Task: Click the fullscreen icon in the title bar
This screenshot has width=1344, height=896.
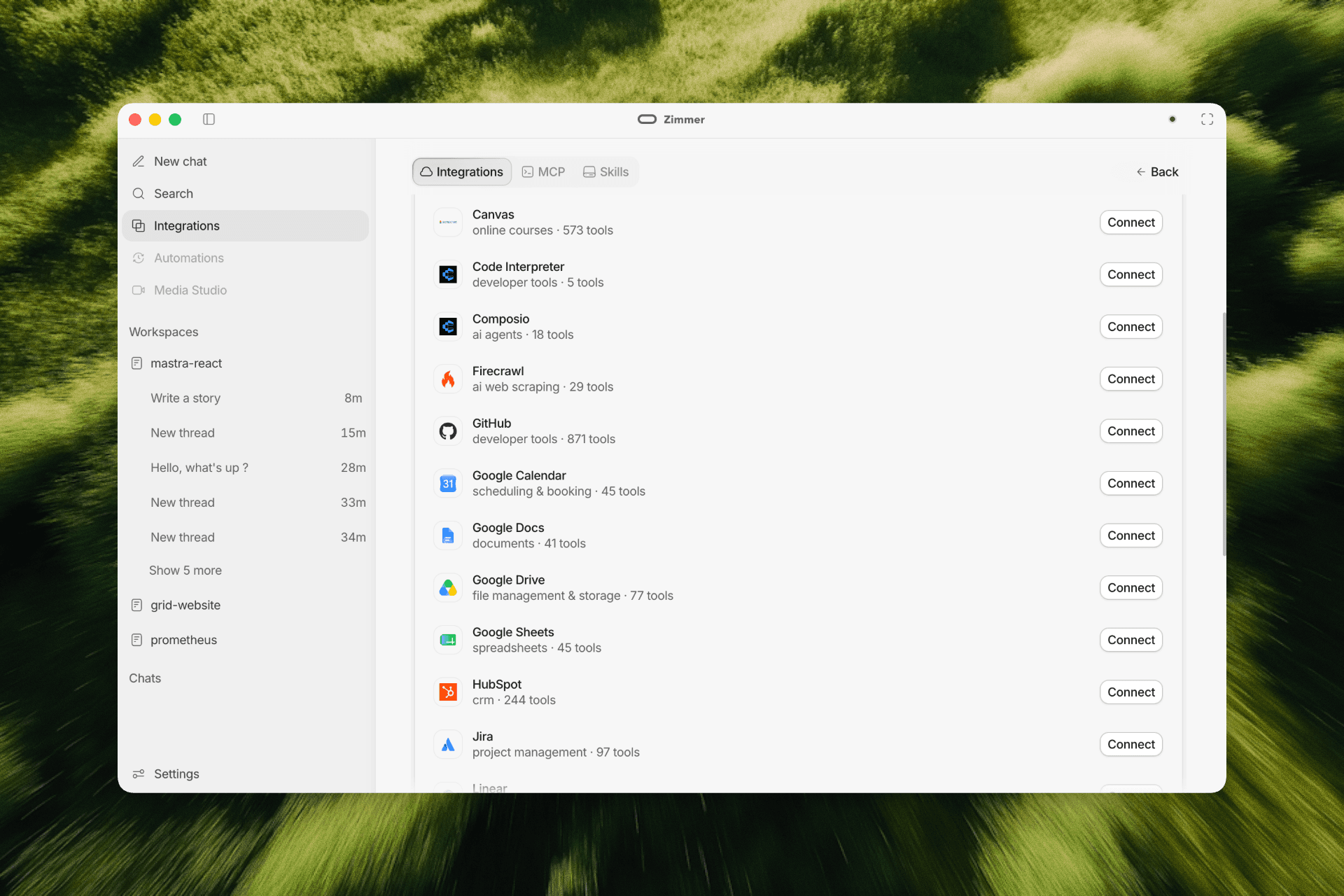Action: pyautogui.click(x=1207, y=119)
